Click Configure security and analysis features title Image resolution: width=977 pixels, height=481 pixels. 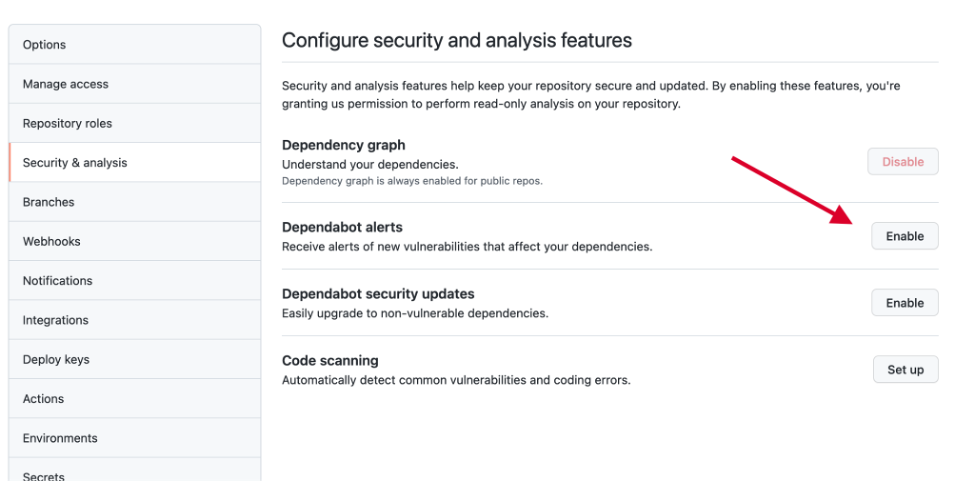click(x=457, y=41)
